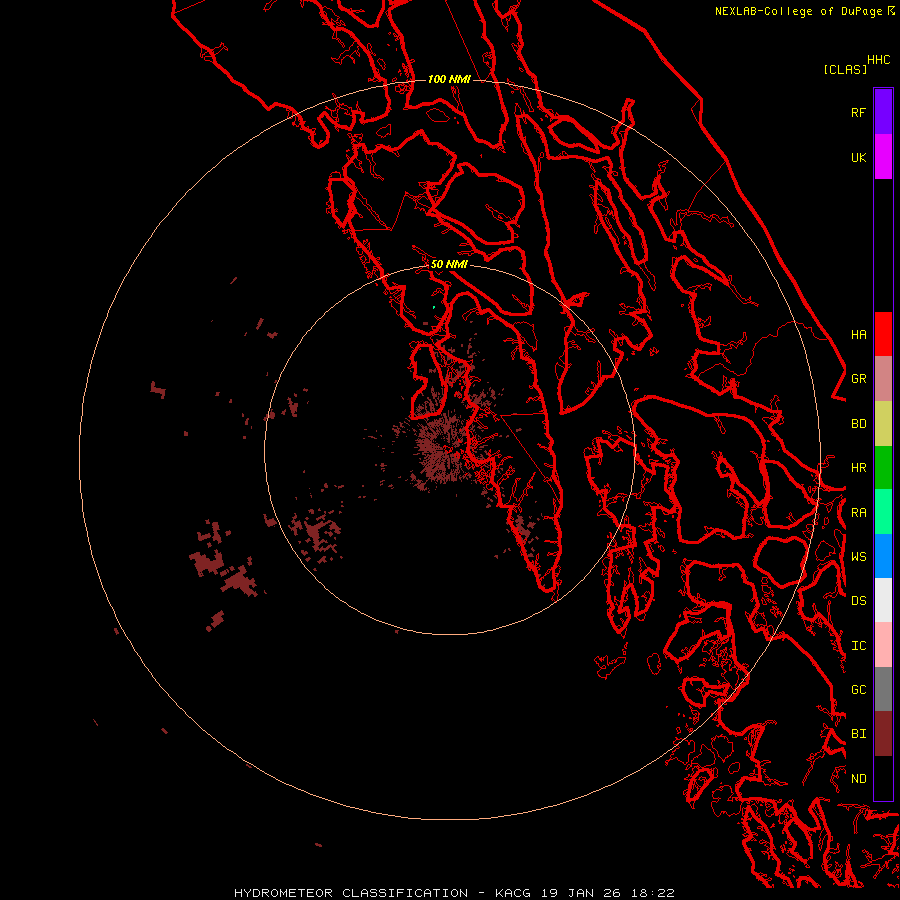This screenshot has height=900, width=900.
Task: Click the GR salmon legend swatch
Action: pos(883,379)
